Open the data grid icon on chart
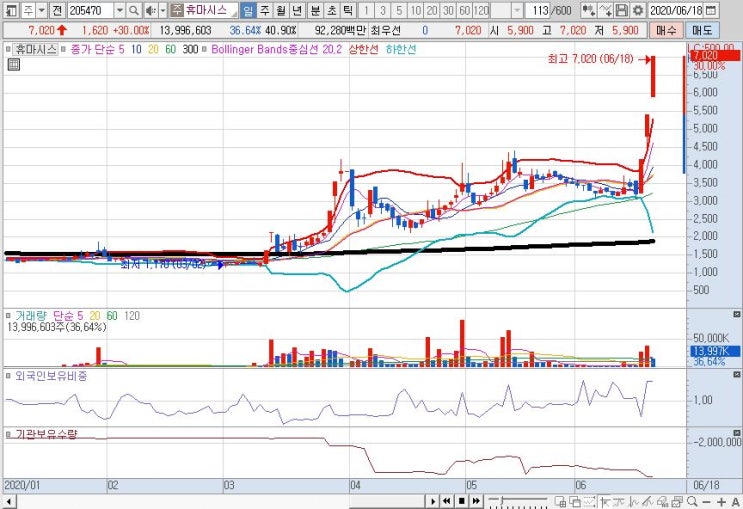The image size is (743, 509). click(x=14, y=64)
